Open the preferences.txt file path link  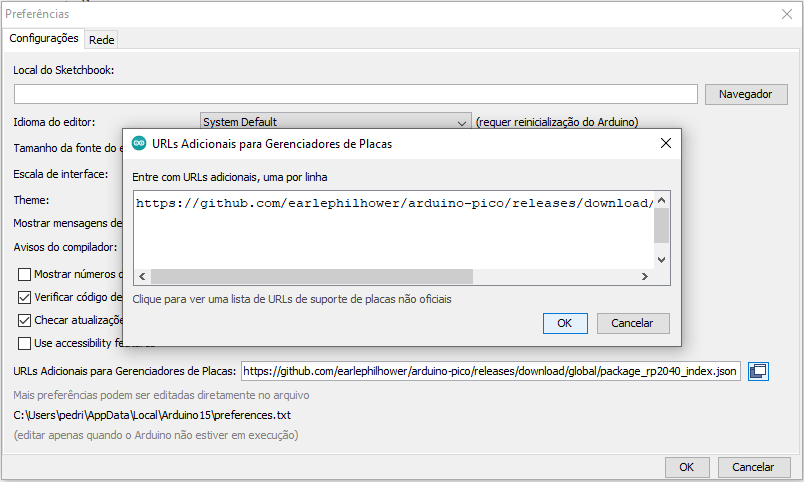152,415
